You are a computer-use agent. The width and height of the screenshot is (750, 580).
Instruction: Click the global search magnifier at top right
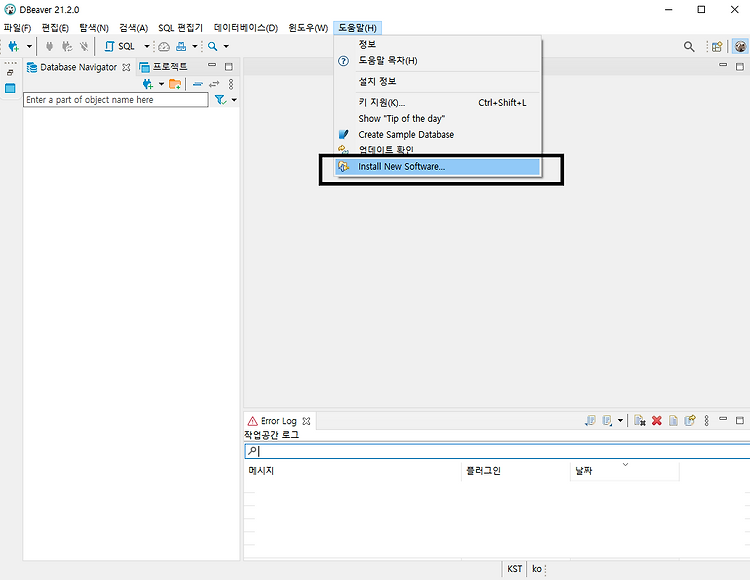point(689,46)
